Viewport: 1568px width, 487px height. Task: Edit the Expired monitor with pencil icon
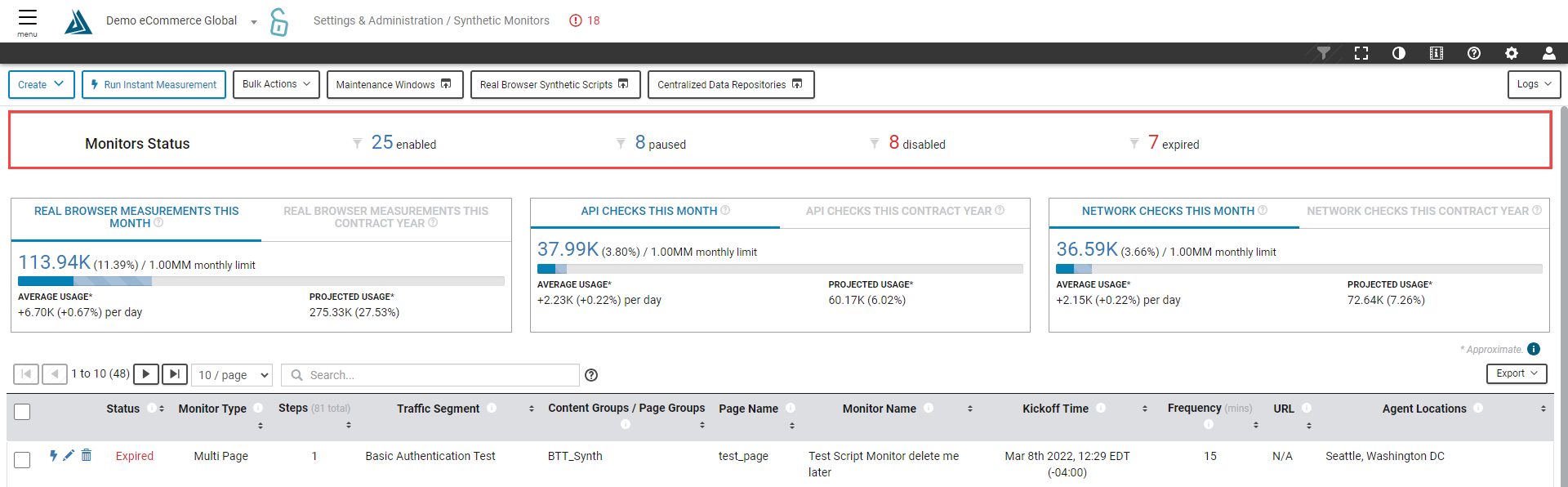coord(69,455)
